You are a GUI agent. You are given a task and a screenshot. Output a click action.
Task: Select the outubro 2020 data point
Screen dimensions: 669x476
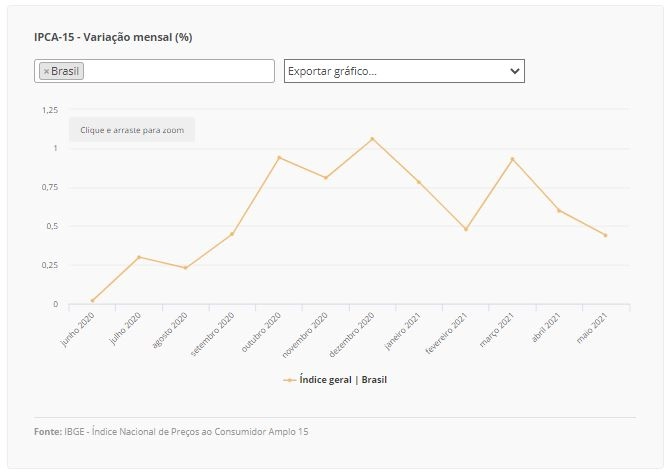click(279, 157)
